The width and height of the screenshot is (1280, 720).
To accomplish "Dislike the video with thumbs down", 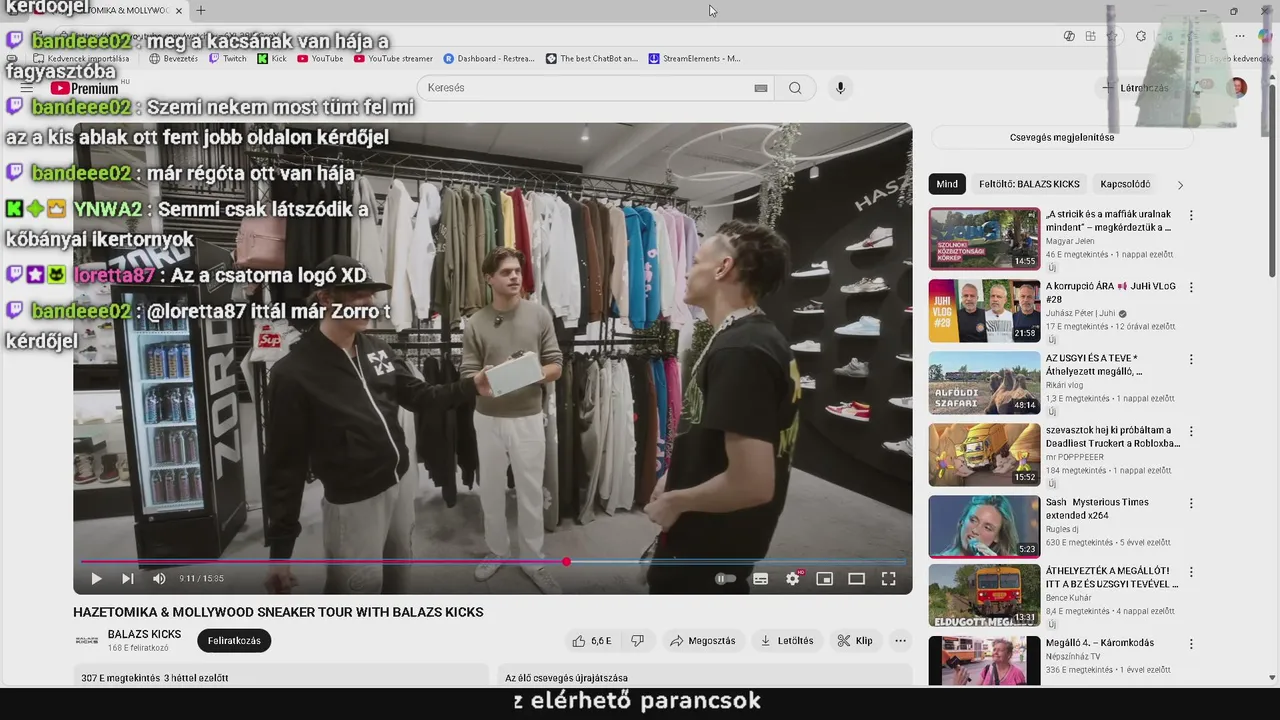I will pos(637,641).
